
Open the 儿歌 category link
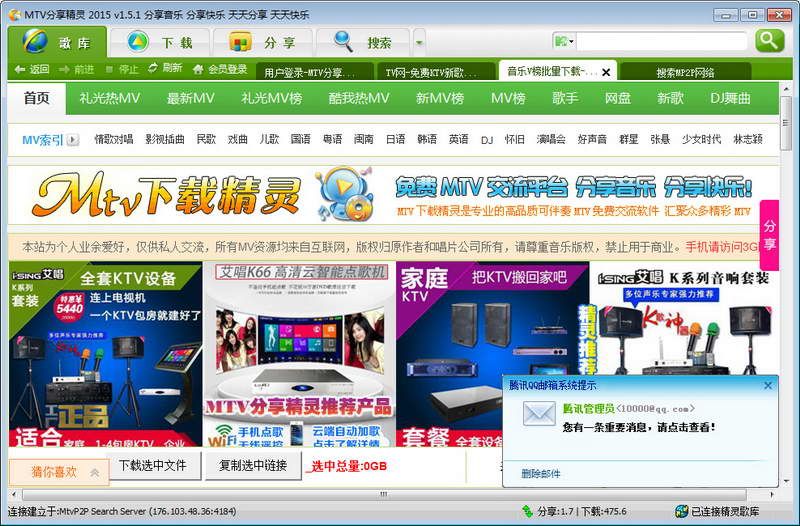269,139
